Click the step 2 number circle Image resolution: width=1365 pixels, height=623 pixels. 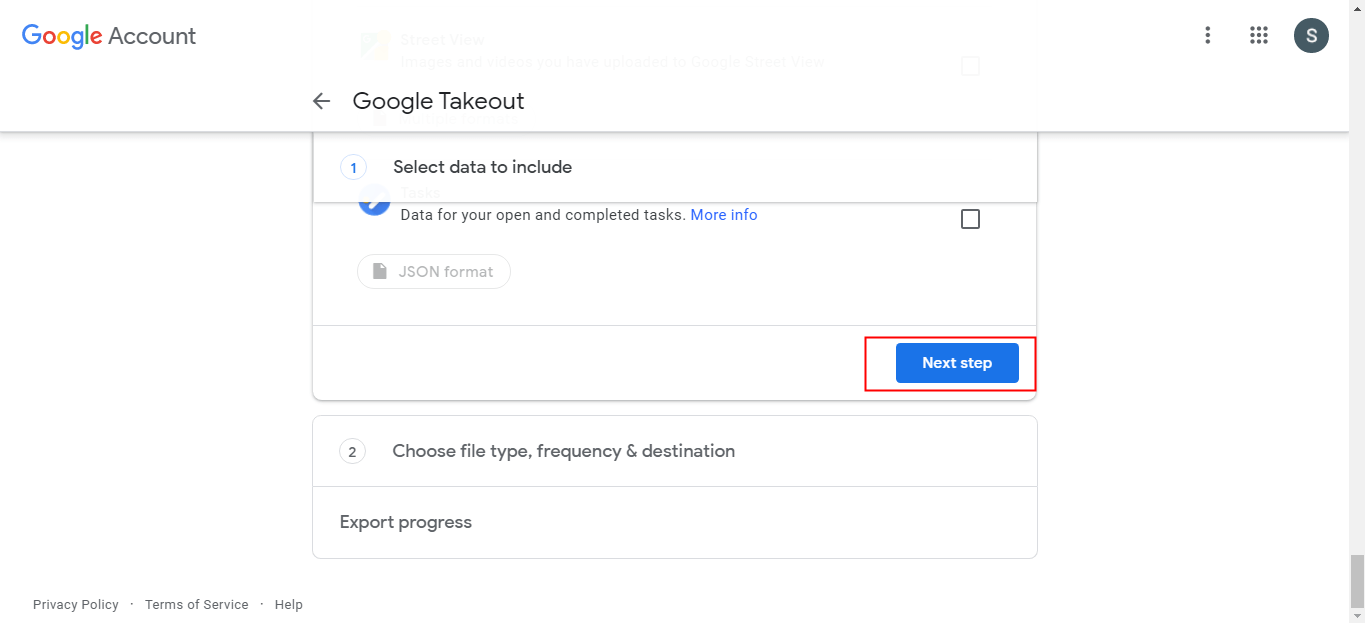[352, 452]
